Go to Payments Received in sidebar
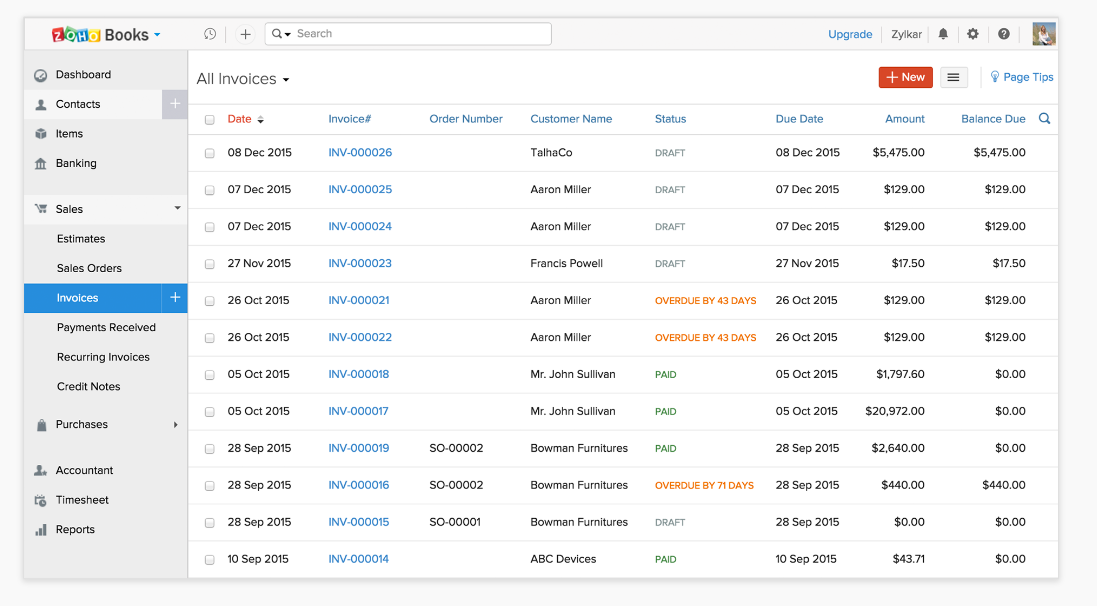Image resolution: width=1097 pixels, height=606 pixels. [x=106, y=328]
